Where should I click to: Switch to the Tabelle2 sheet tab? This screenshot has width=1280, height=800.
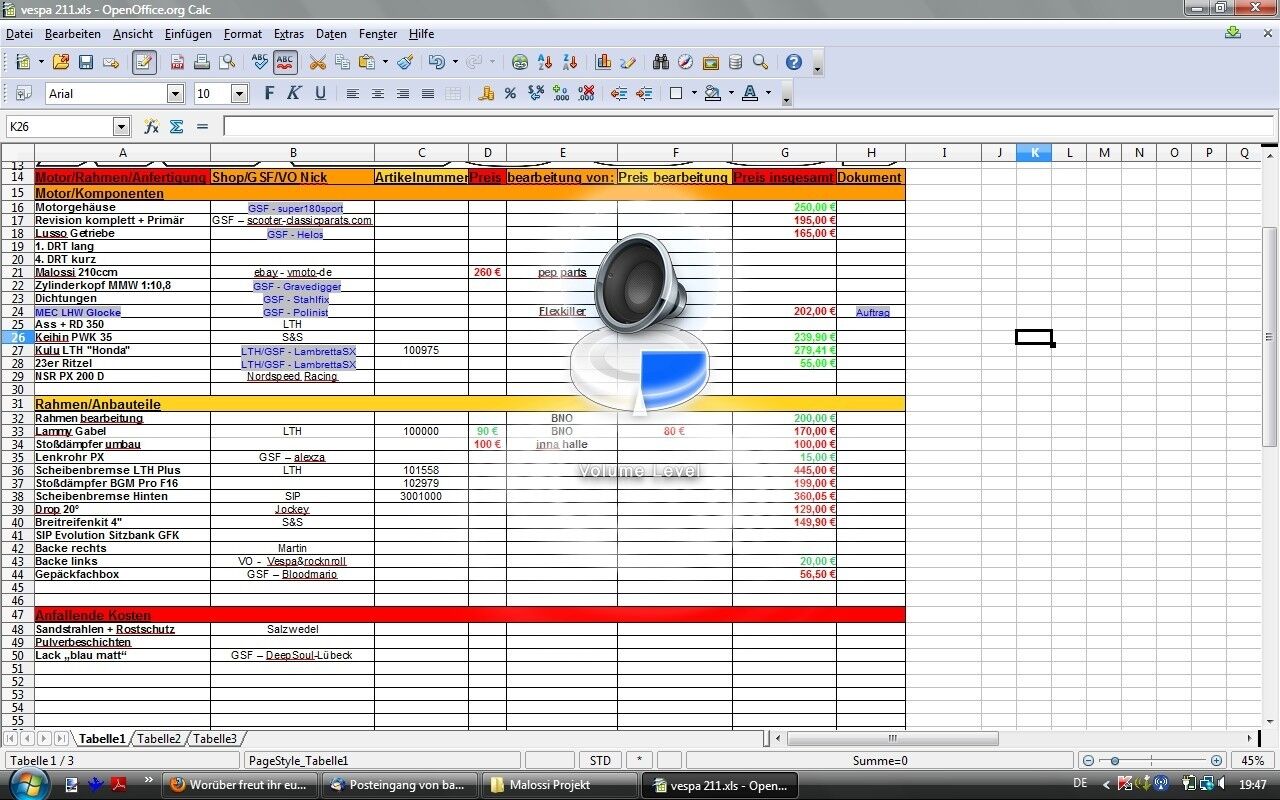tap(159, 739)
